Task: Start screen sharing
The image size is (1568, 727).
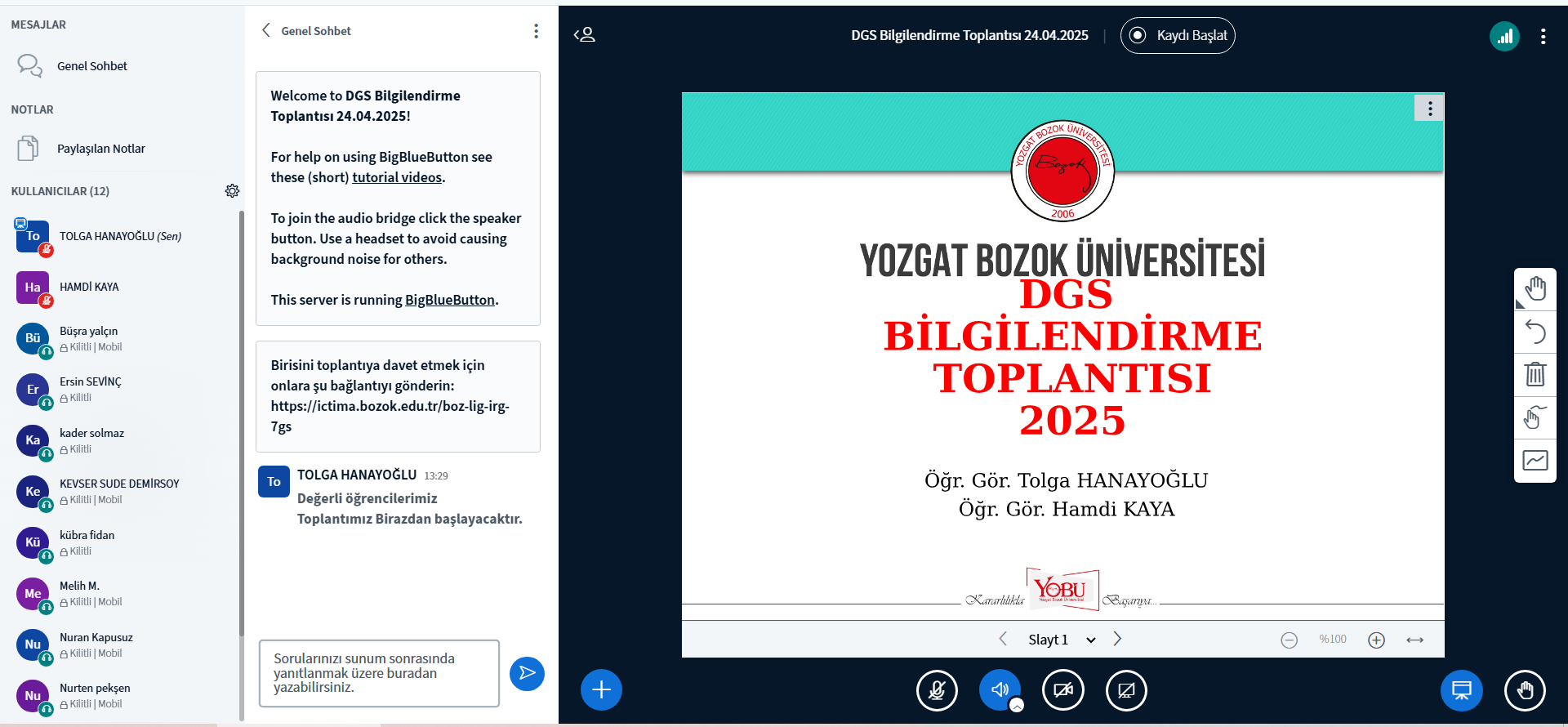Action: tap(1126, 690)
